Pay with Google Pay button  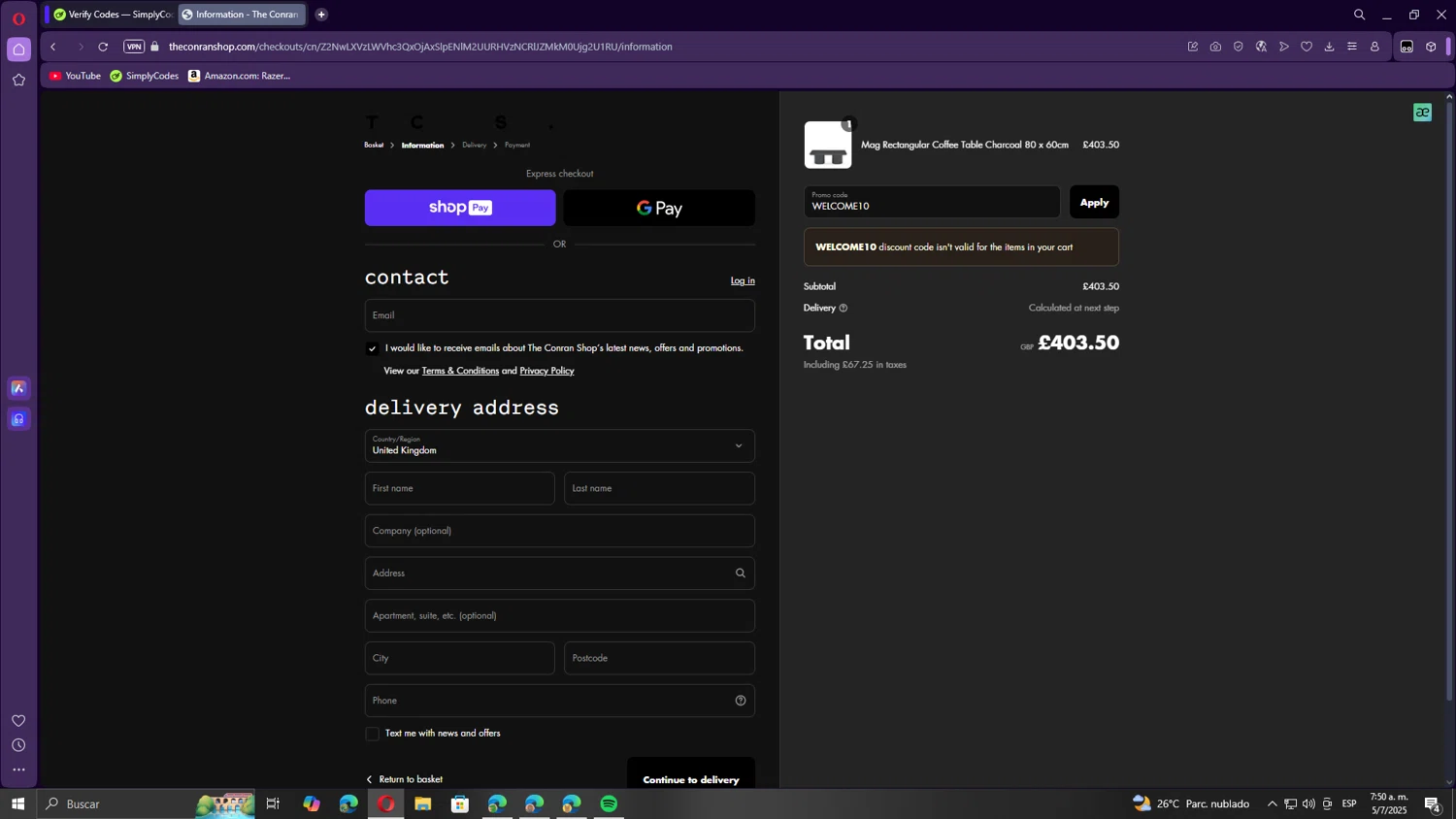click(659, 208)
